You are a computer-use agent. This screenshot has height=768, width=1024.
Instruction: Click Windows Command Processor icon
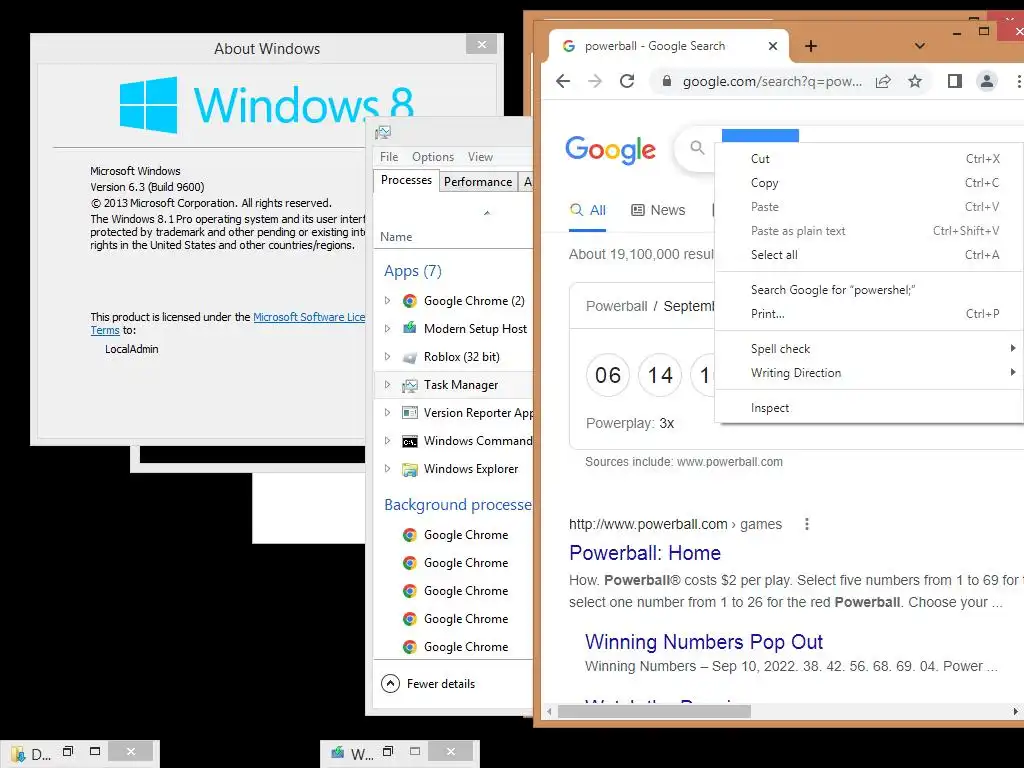(409, 441)
